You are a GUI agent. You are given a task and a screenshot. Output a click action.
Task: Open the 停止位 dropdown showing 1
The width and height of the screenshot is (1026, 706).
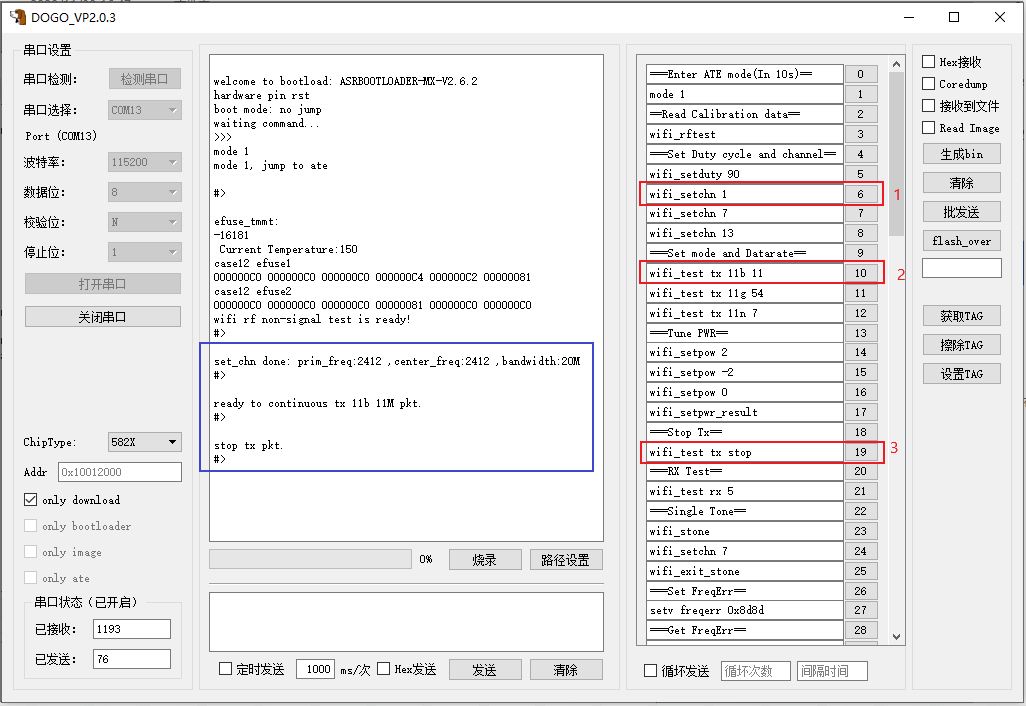click(145, 252)
